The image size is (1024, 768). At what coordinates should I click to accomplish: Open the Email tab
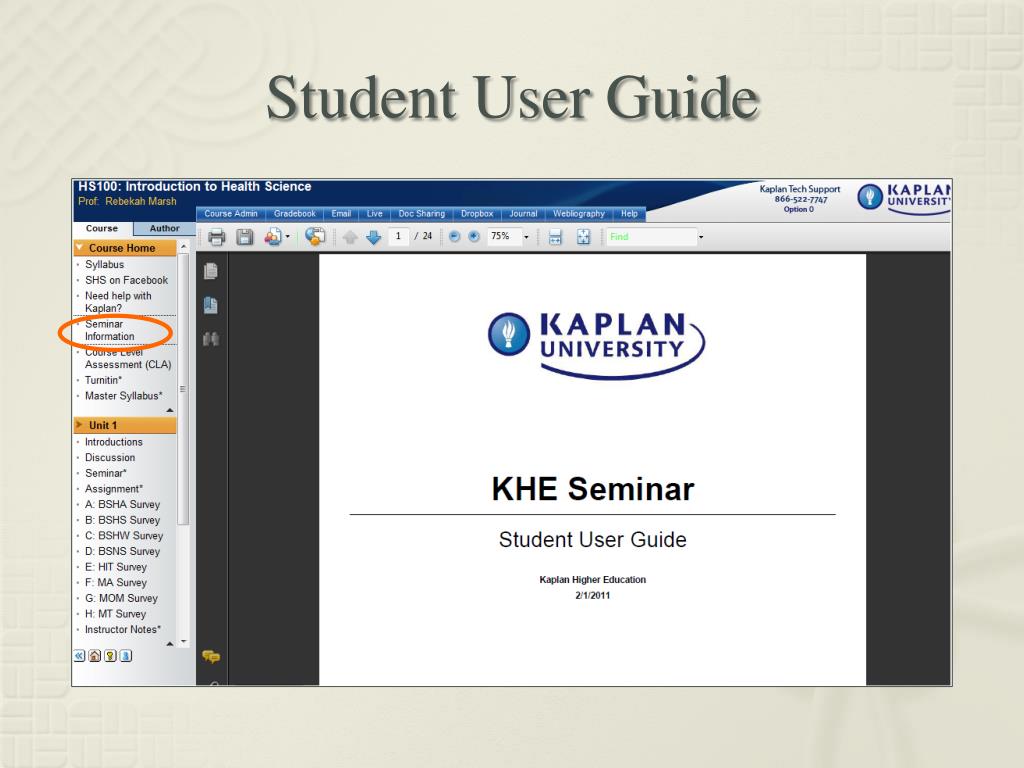pyautogui.click(x=341, y=214)
